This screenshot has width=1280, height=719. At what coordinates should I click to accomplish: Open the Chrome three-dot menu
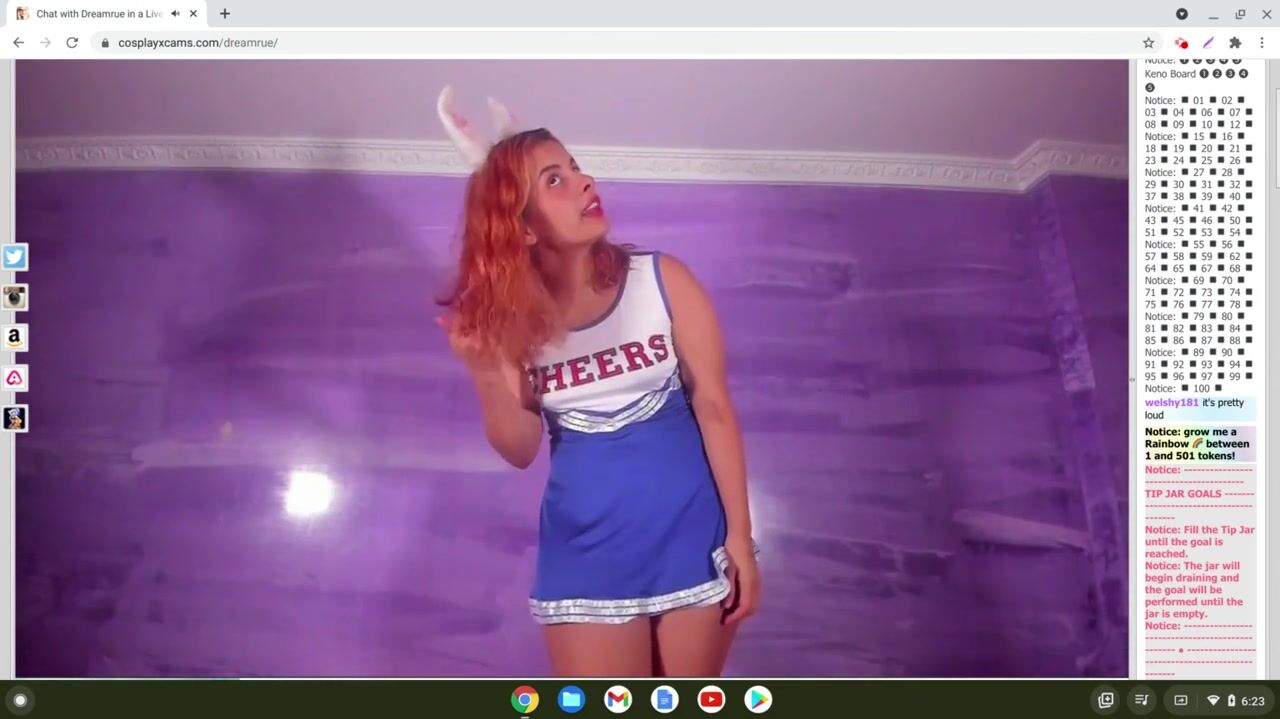click(x=1262, y=43)
